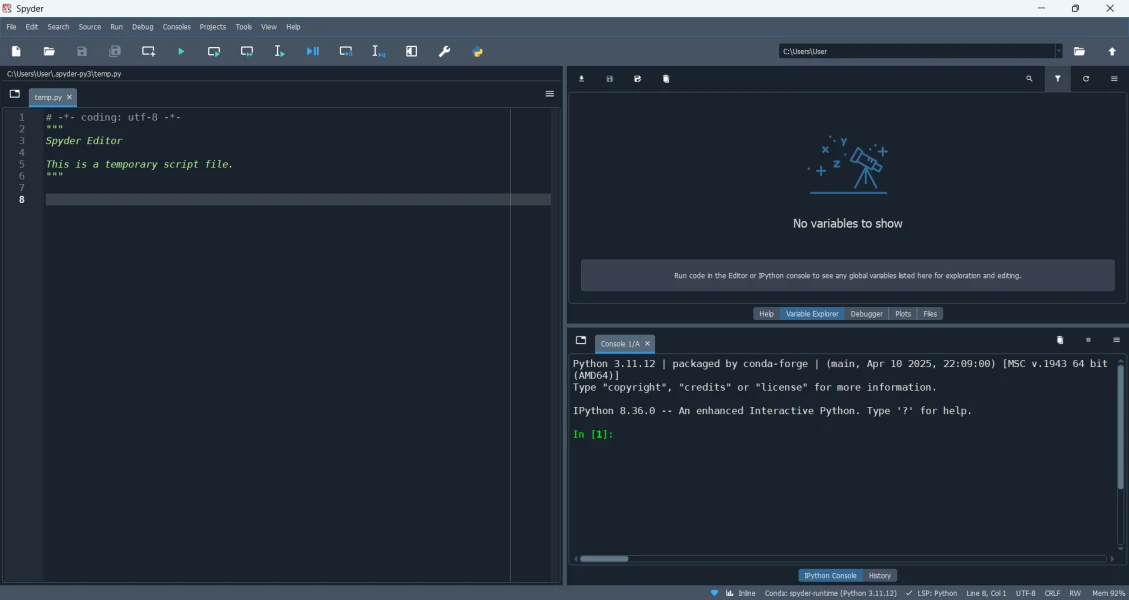Switch to the History tab
Screen dimensions: 1129x600
(x=879, y=576)
